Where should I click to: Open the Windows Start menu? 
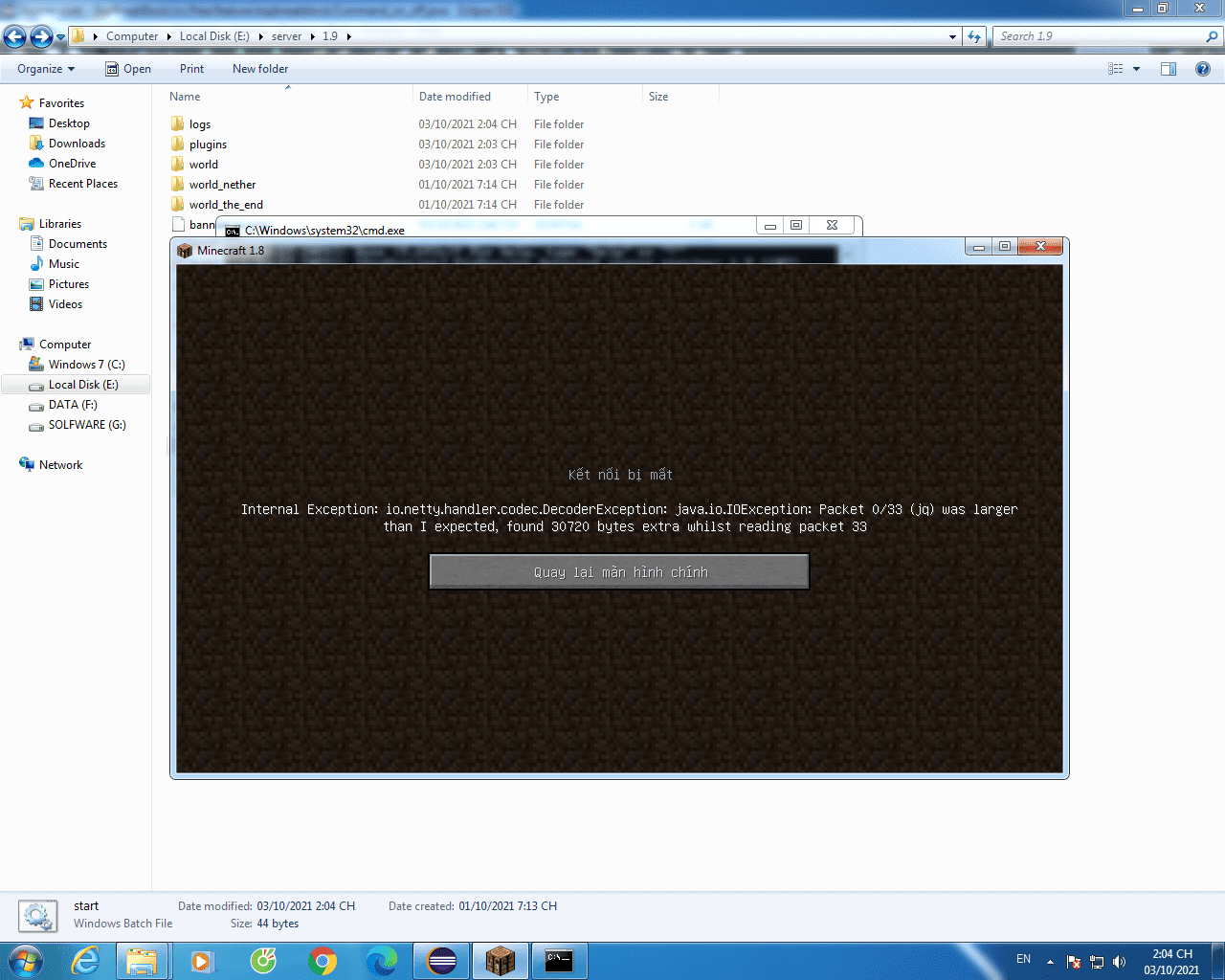pyautogui.click(x=25, y=961)
